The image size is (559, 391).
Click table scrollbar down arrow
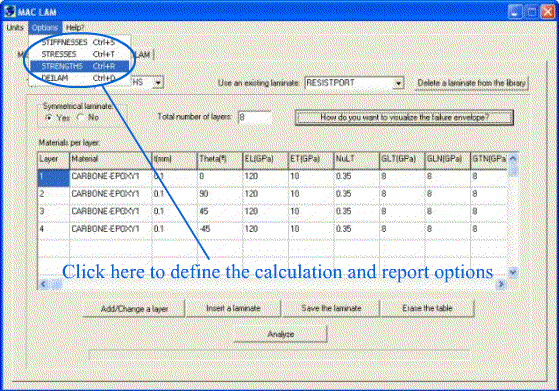pos(513,273)
